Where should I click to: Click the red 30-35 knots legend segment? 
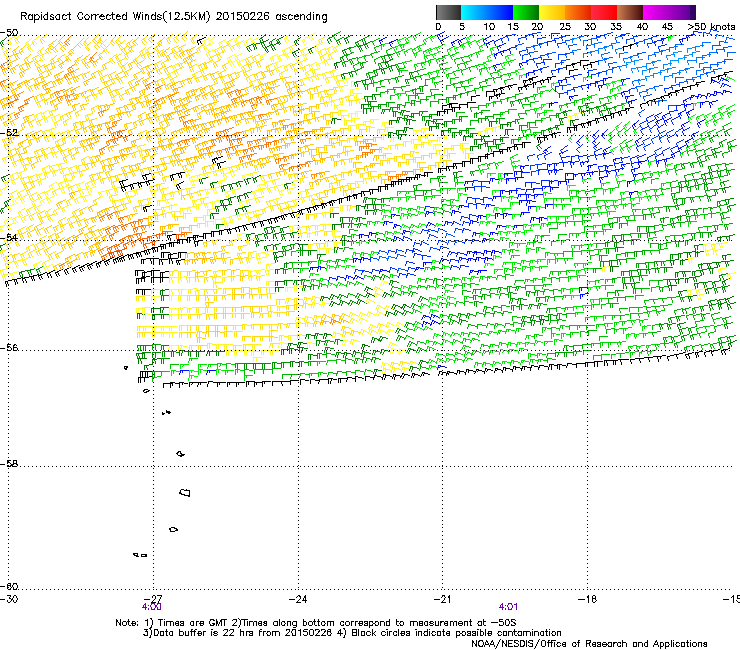coord(604,12)
